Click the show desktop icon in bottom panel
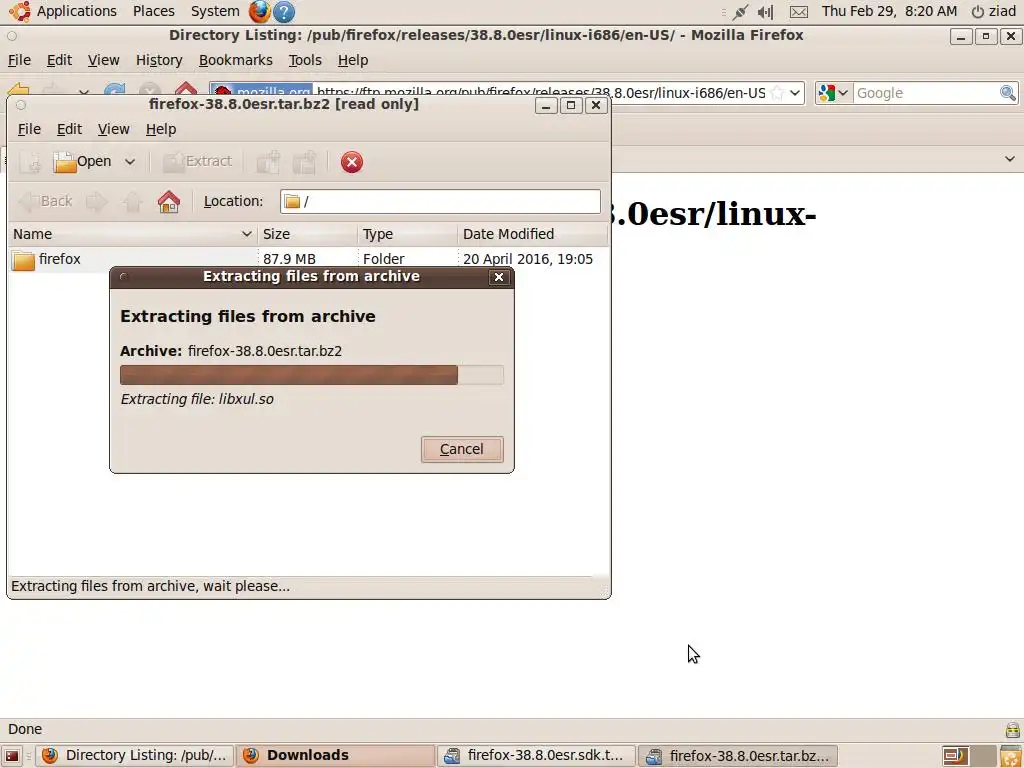 12,756
